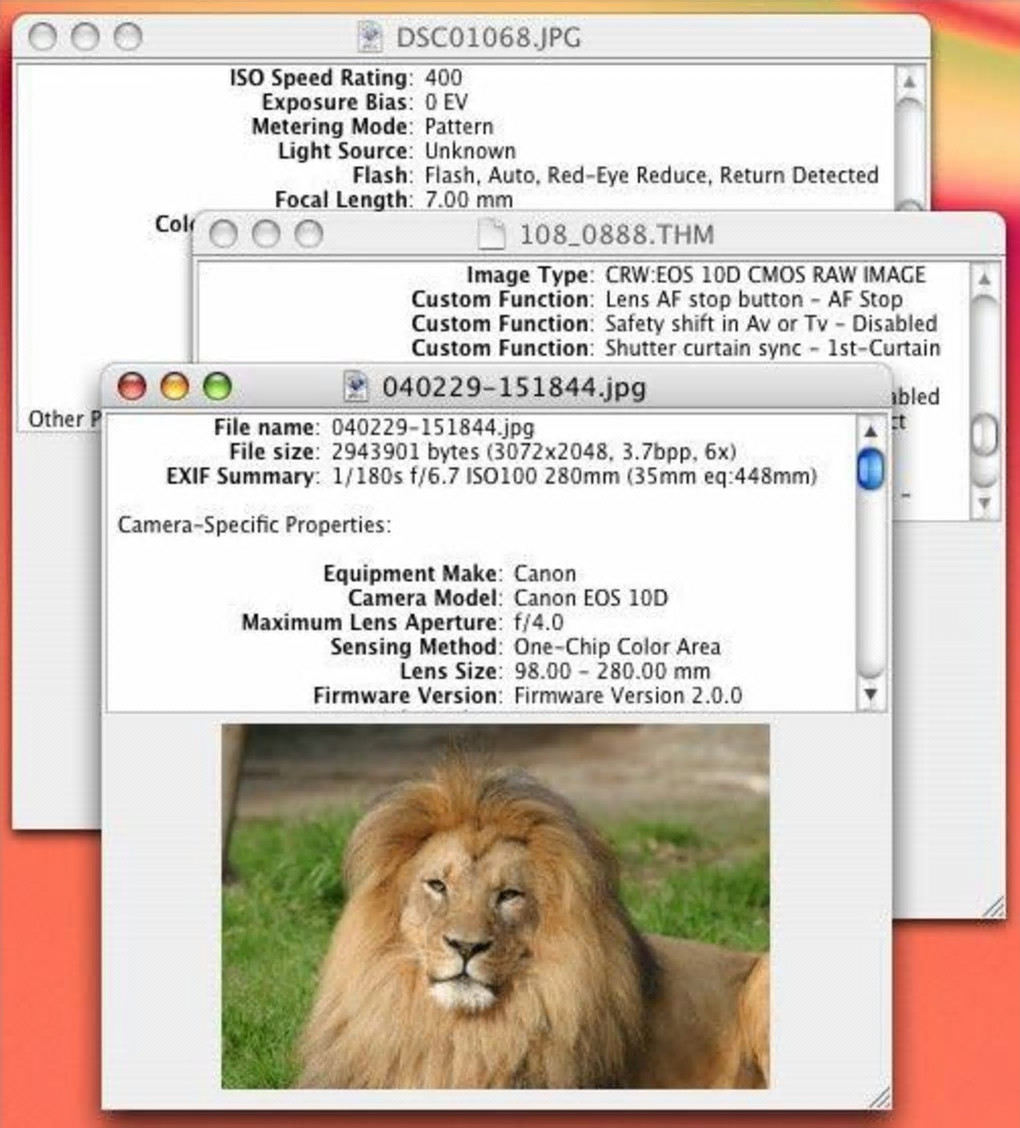
Task: Click scroll-up arrow in 040229-151844.jpg info pane
Action: click(870, 431)
